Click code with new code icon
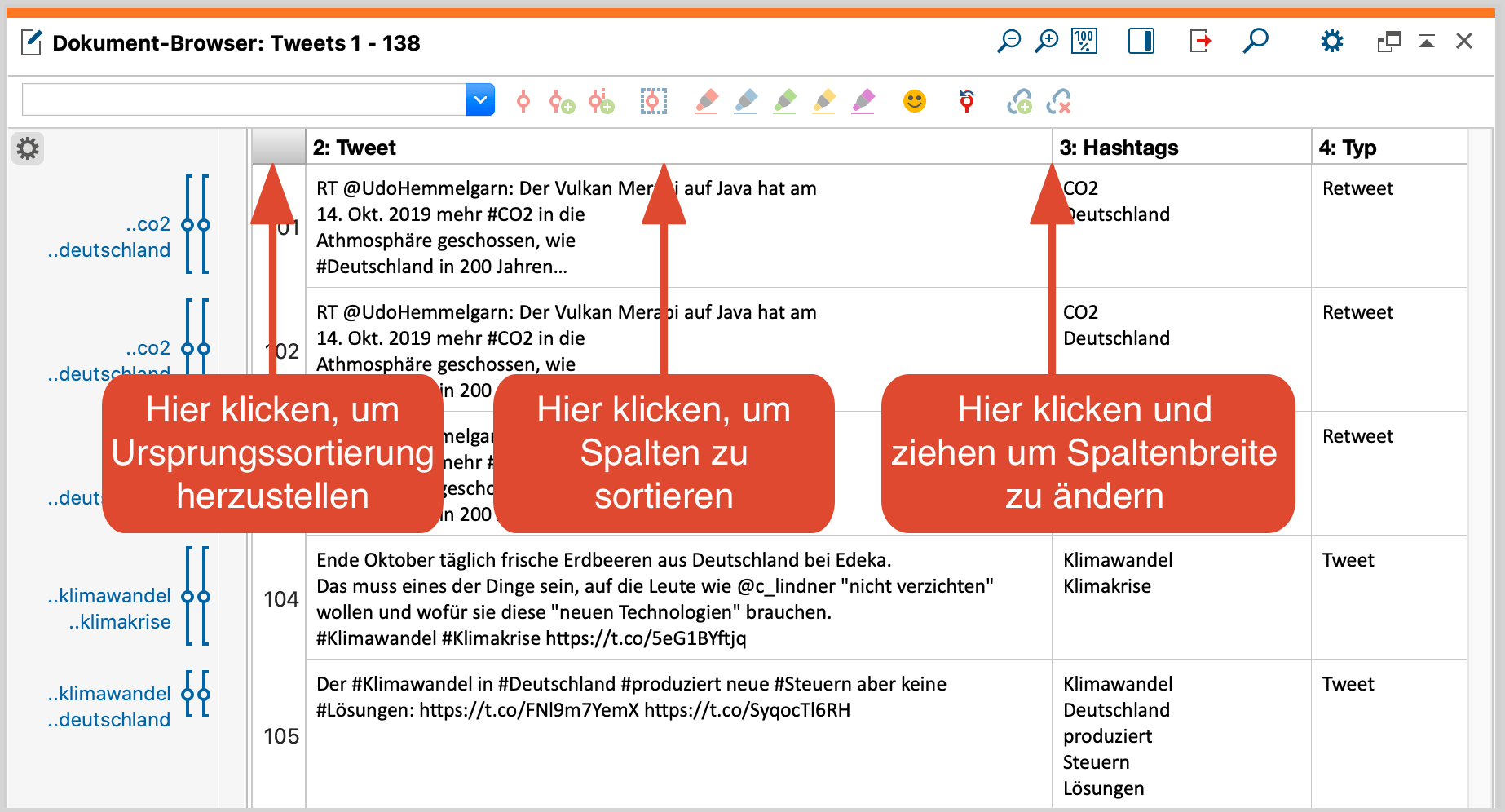1505x812 pixels. click(x=562, y=102)
